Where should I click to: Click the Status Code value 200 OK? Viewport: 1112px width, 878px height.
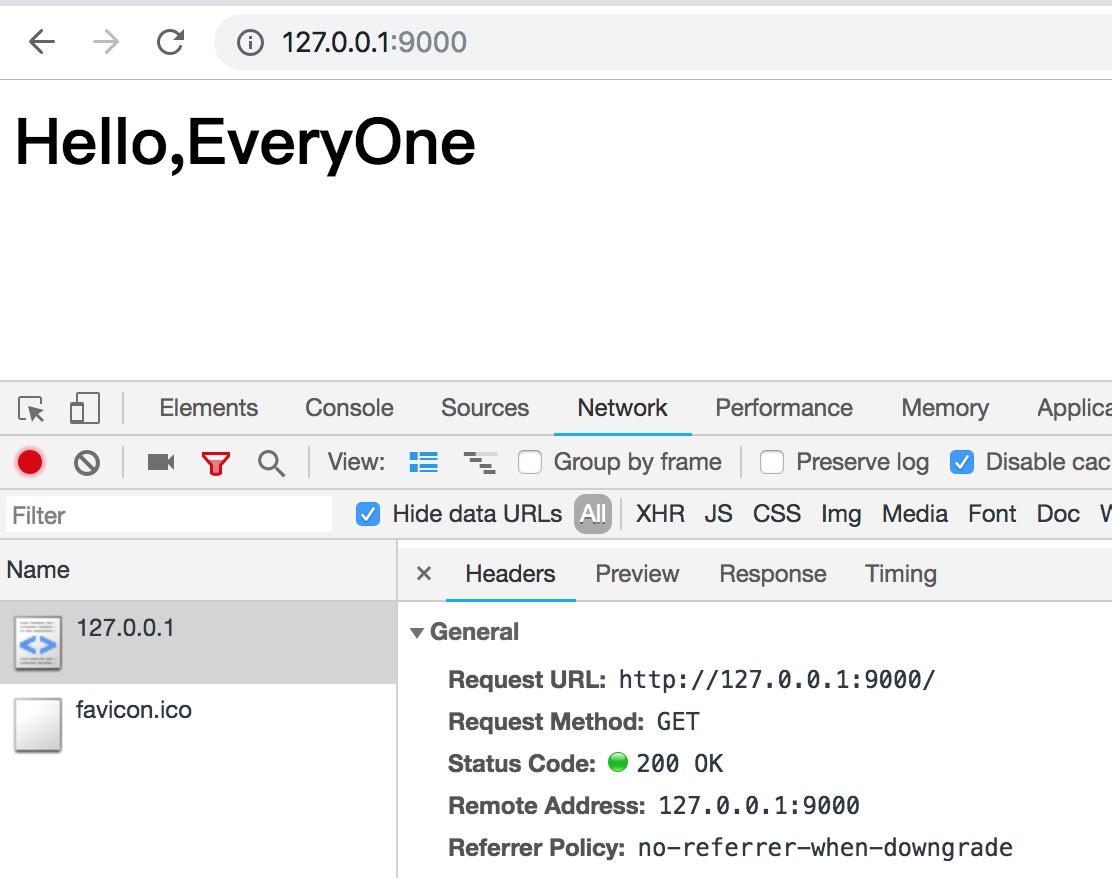click(679, 764)
